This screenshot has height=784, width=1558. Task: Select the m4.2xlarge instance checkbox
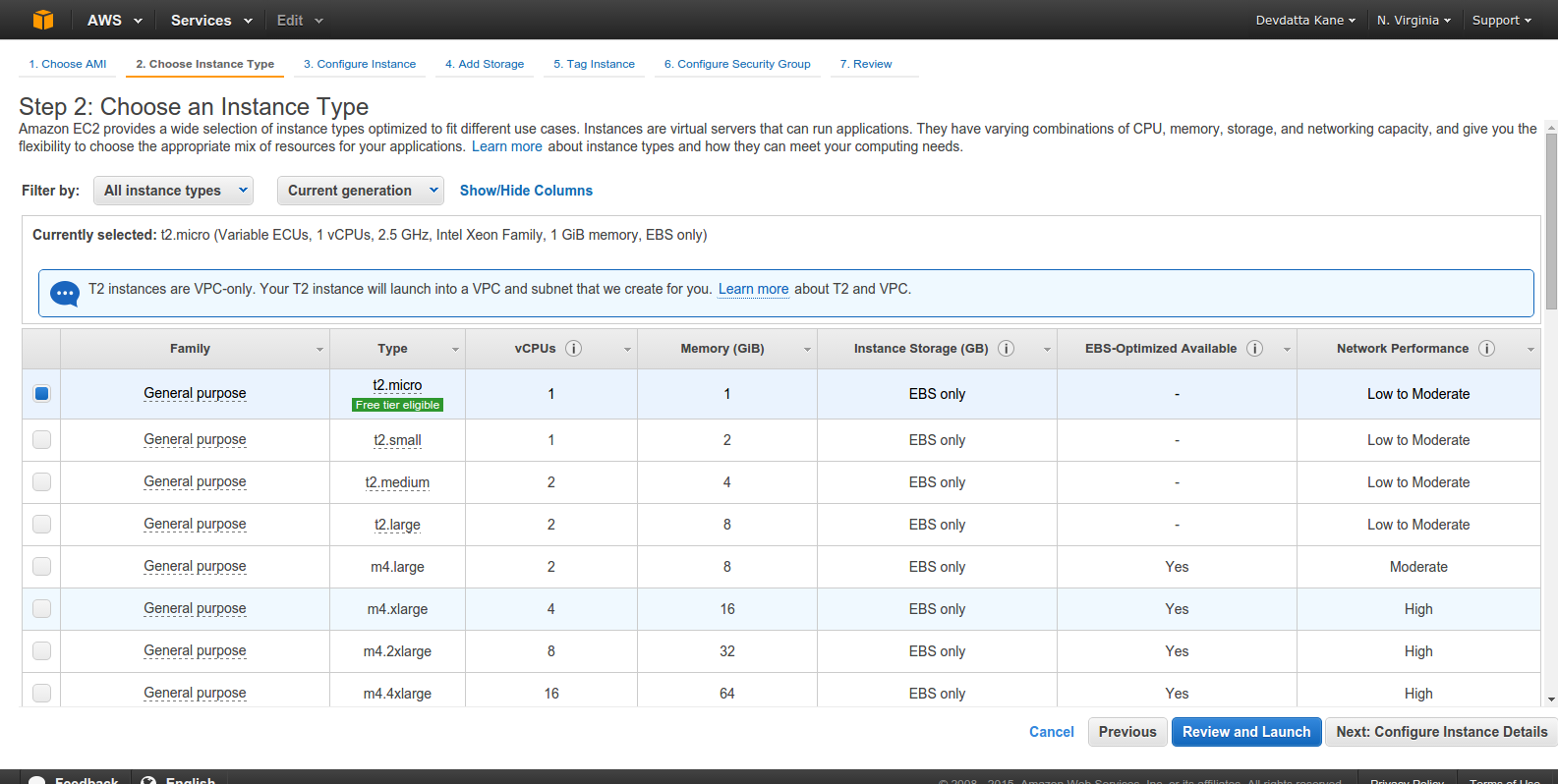(x=41, y=651)
